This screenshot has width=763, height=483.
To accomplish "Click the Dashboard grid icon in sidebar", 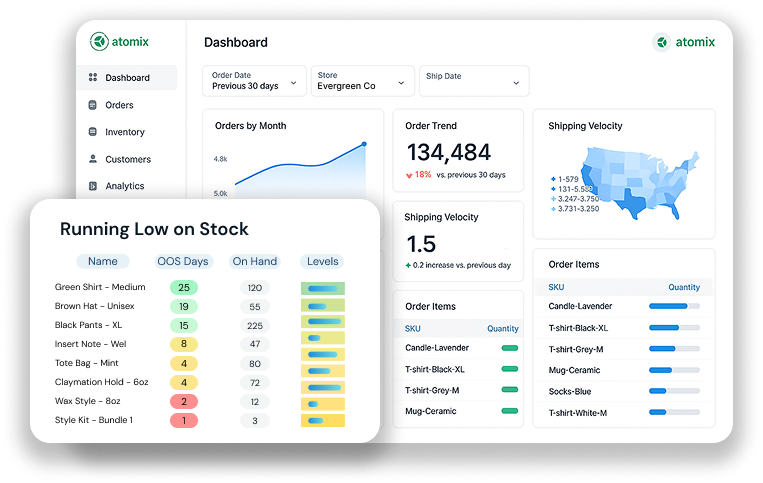I will click(x=92, y=77).
